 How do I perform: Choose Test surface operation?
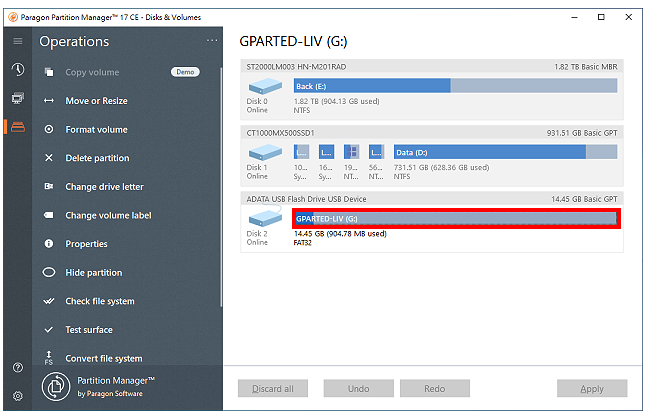[x=89, y=330]
